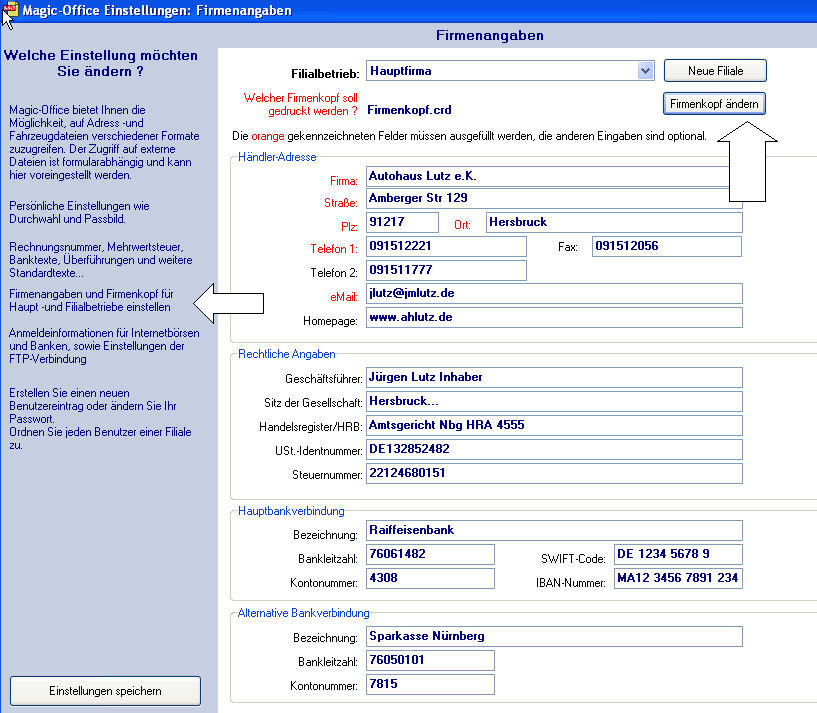The height and width of the screenshot is (713, 817).
Task: Click the Sitz der Gesellschaft field
Action: click(554, 401)
